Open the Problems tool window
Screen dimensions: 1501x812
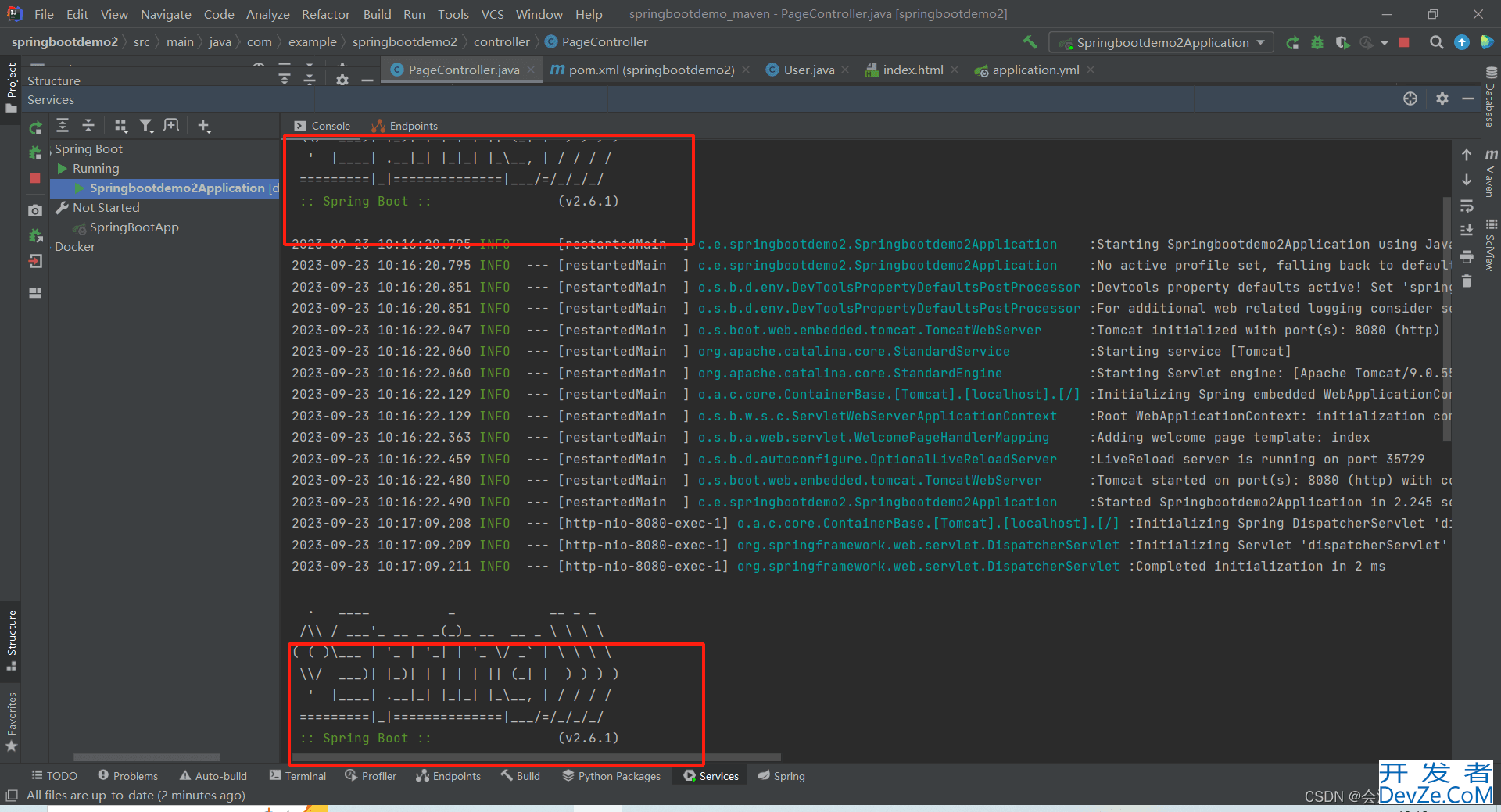[128, 776]
